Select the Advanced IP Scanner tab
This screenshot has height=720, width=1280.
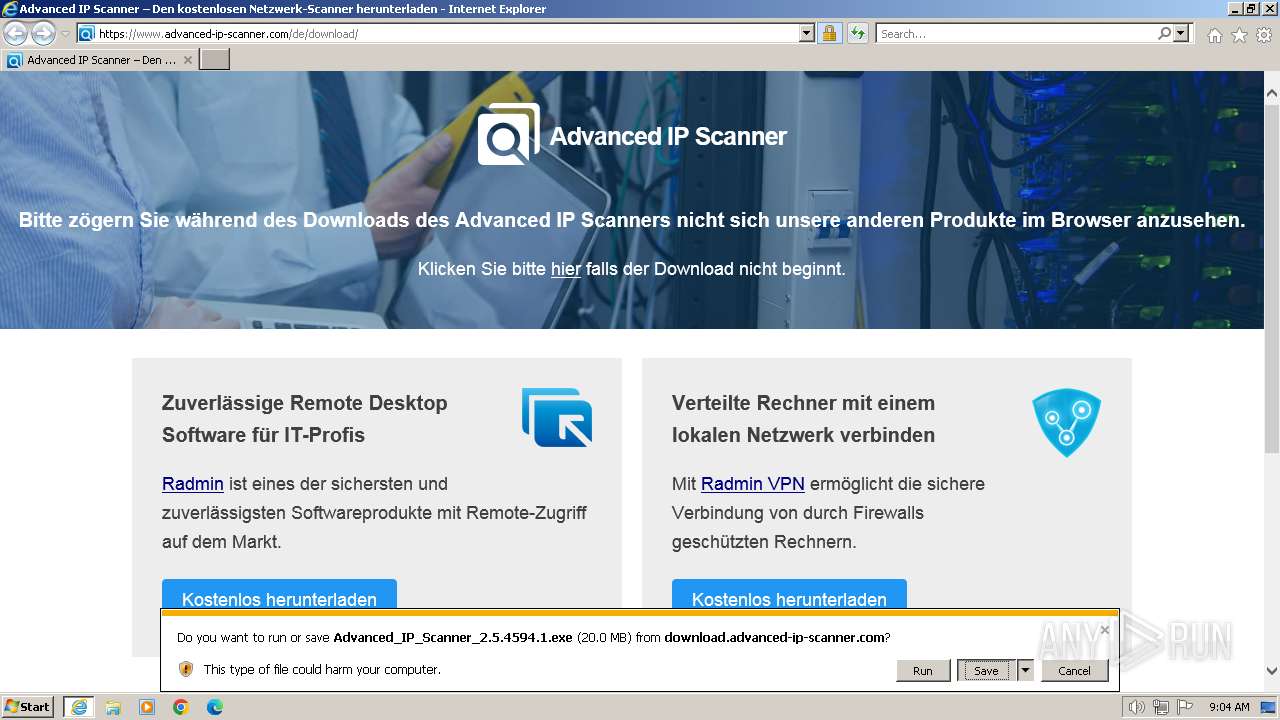[99, 60]
